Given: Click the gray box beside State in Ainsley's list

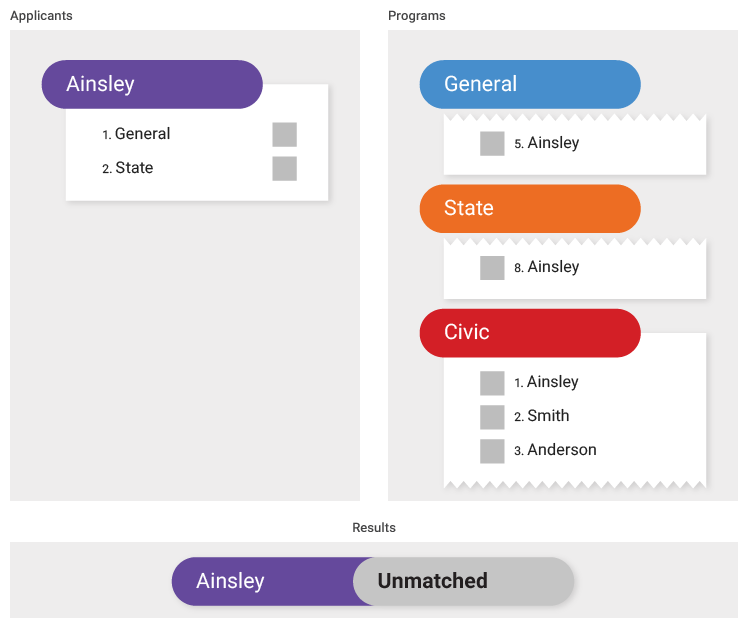Looking at the screenshot, I should pos(284,168).
